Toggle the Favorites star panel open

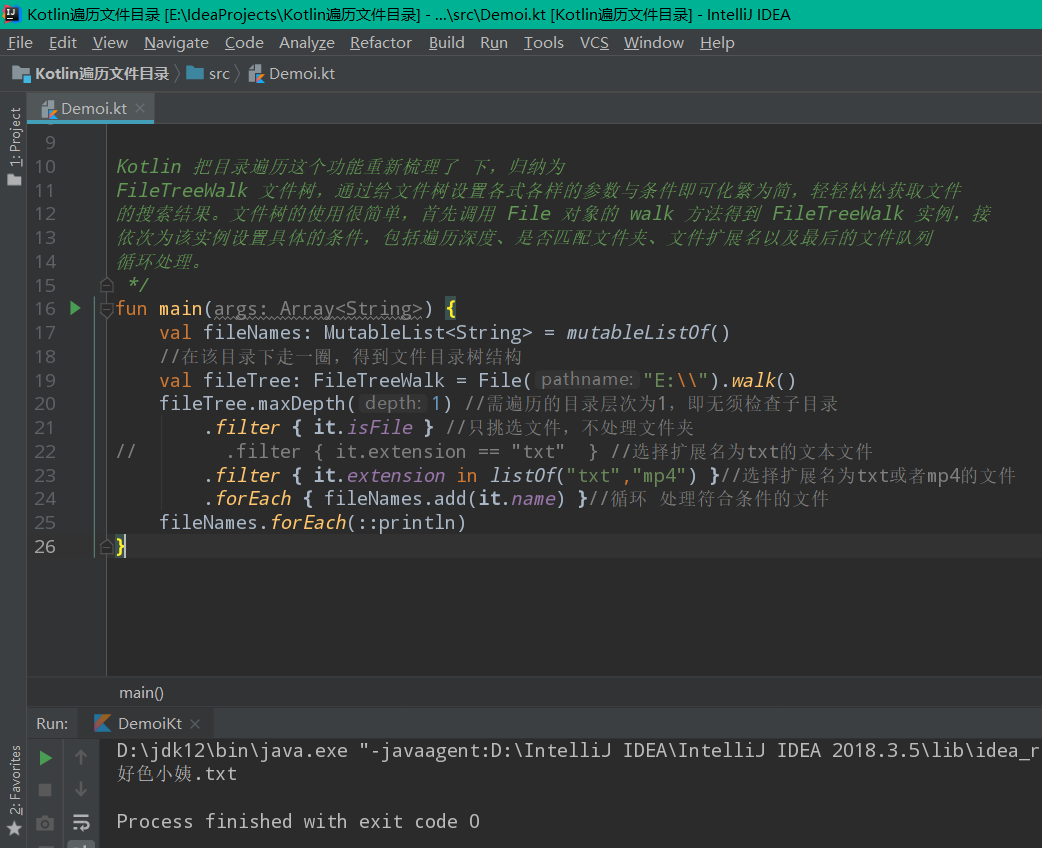click(x=14, y=826)
